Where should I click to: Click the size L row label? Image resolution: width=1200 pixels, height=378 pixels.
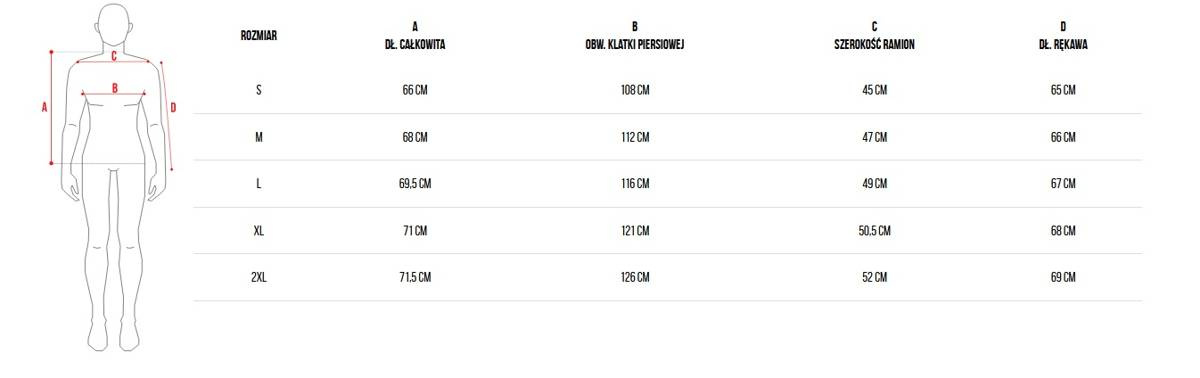(259, 183)
